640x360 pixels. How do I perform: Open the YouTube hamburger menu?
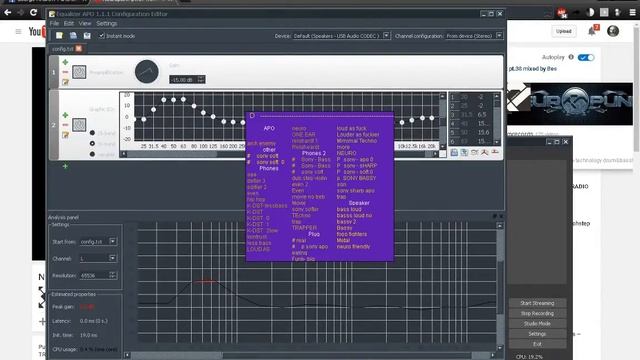[18, 31]
